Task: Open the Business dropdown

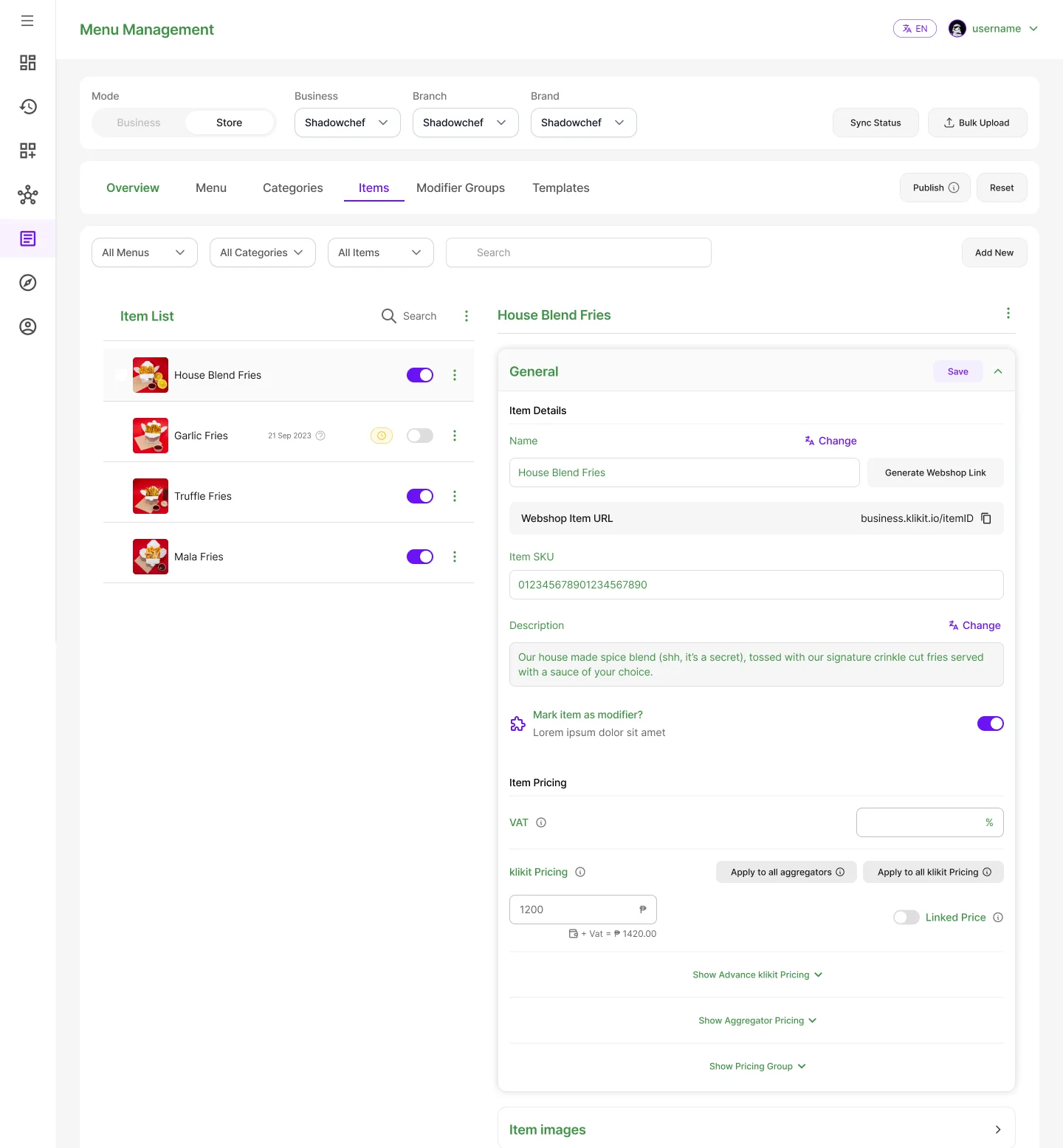Action: [x=348, y=123]
